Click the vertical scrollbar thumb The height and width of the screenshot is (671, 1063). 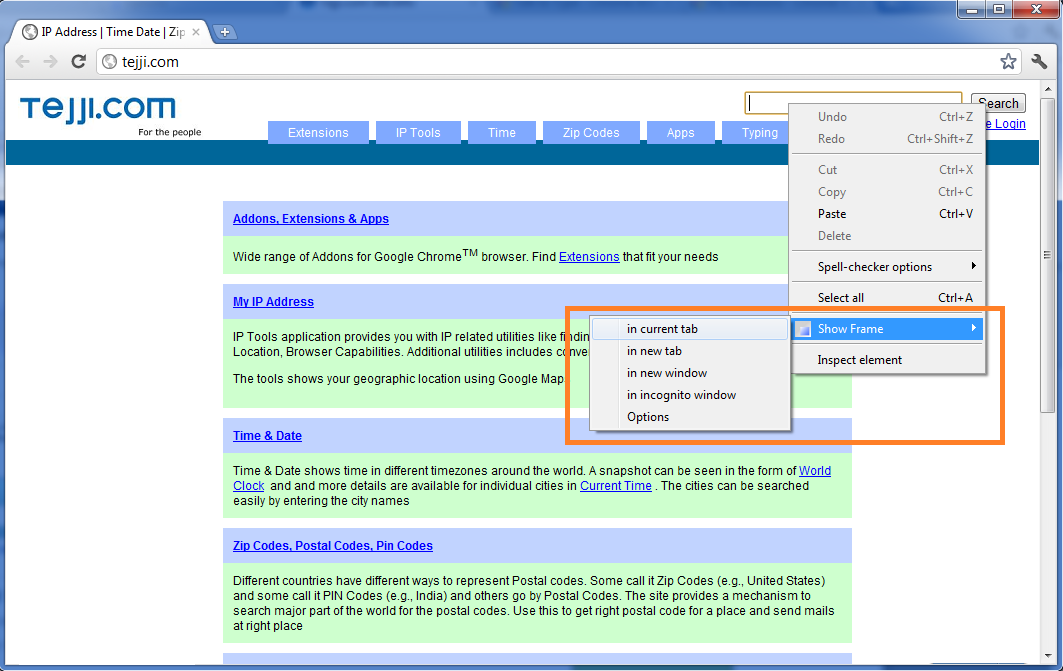[x=1047, y=256]
